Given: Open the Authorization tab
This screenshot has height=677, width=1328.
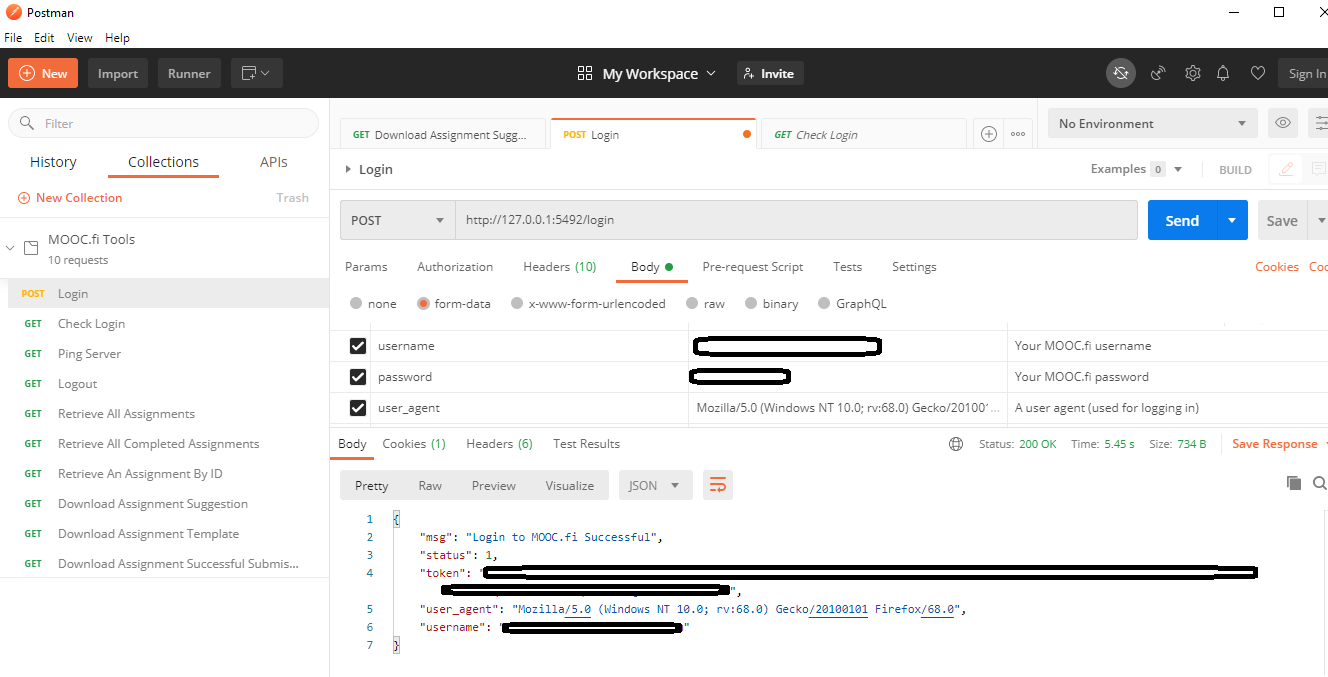Looking at the screenshot, I should tap(455, 267).
